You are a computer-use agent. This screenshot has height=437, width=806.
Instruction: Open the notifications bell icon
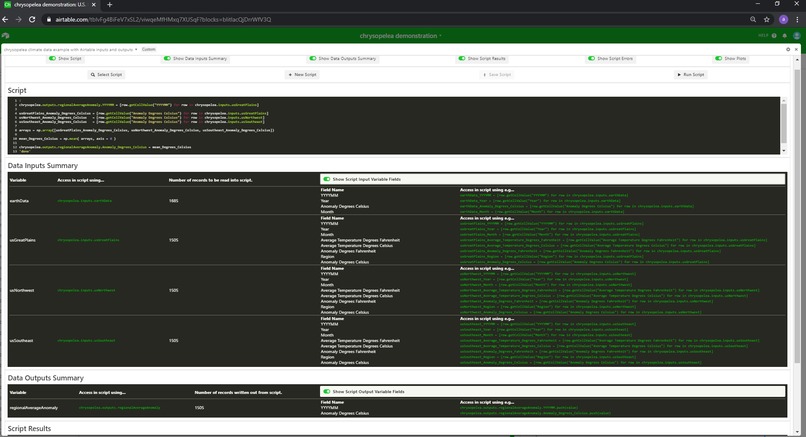784,36
